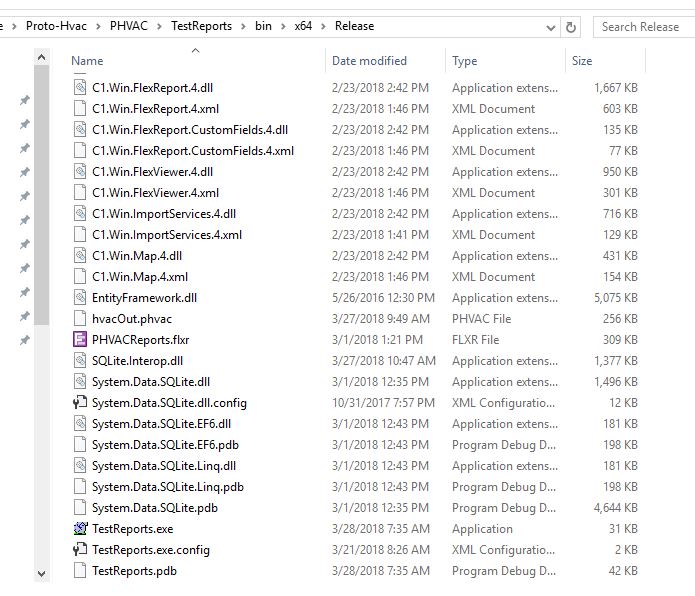This screenshot has width=695, height=596.
Task: Select the file name System.Data.SQLite.dll.config
Action: (x=169, y=403)
